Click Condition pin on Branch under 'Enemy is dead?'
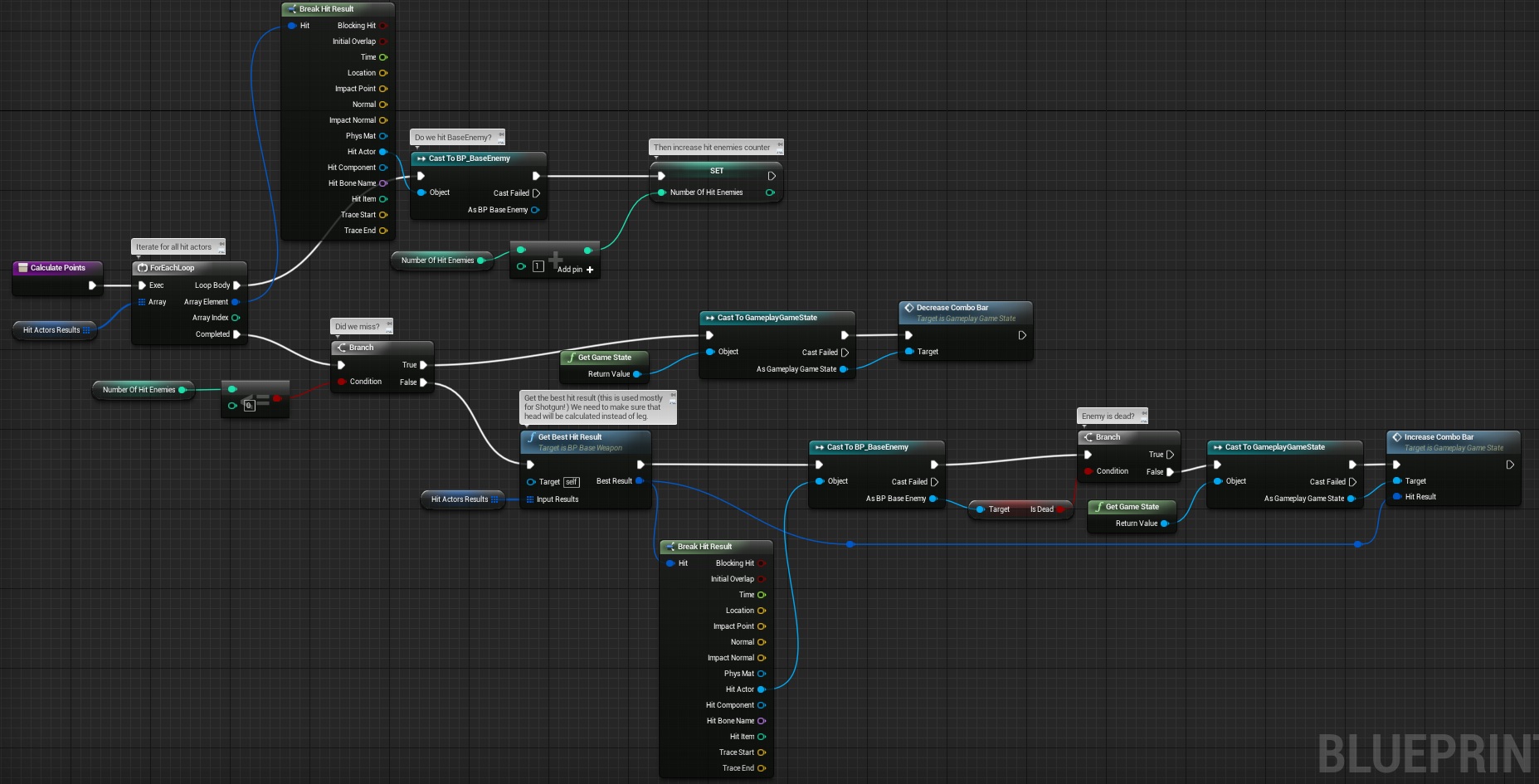Screen dimensions: 1539x784 pos(1088,471)
